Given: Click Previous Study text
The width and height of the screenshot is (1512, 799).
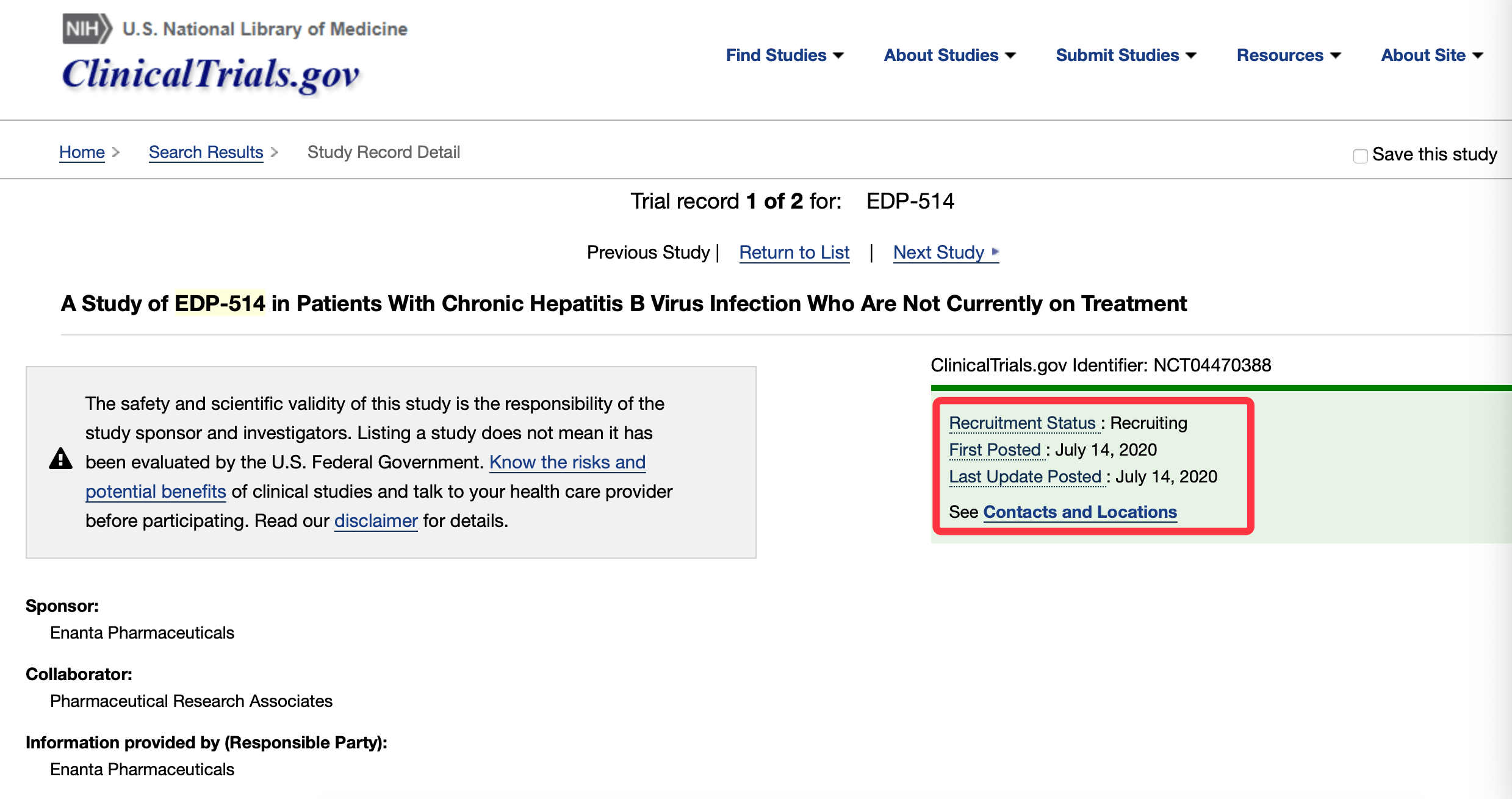Looking at the screenshot, I should click(648, 252).
